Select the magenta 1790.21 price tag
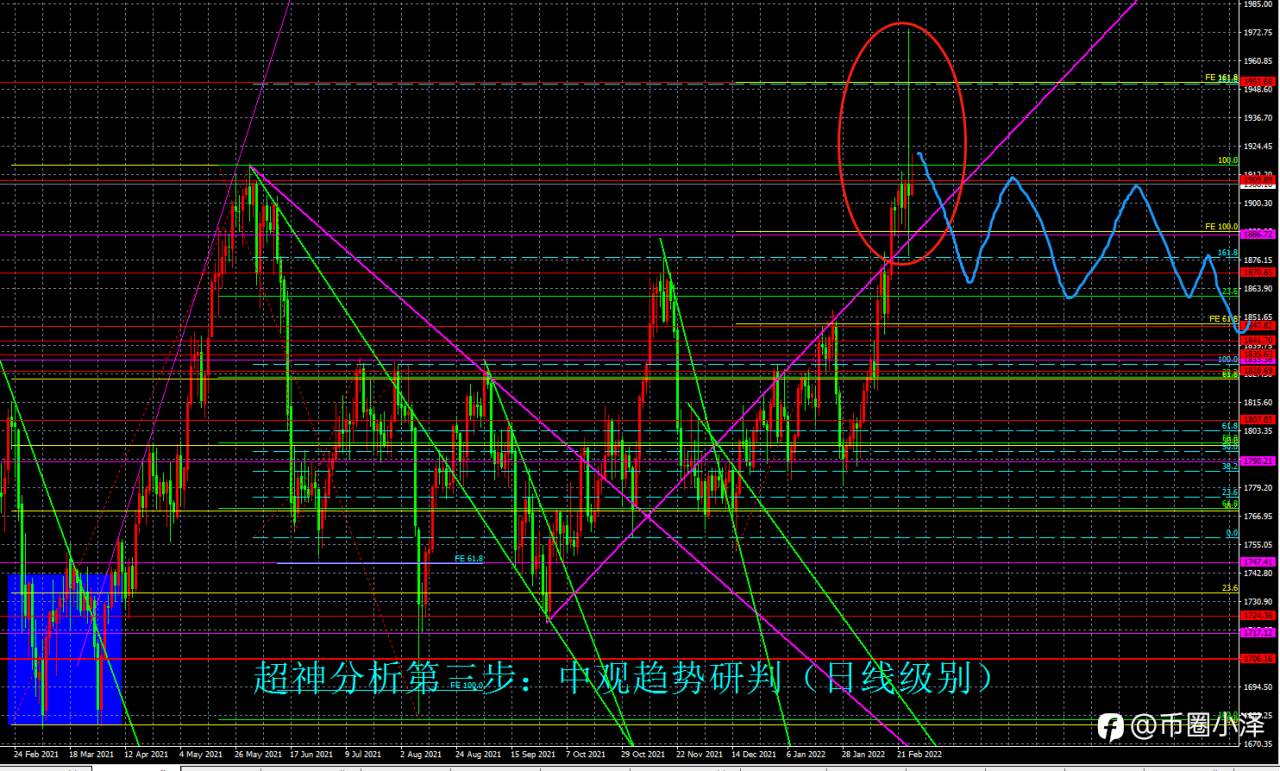The width and height of the screenshot is (1280, 771). click(x=1258, y=462)
